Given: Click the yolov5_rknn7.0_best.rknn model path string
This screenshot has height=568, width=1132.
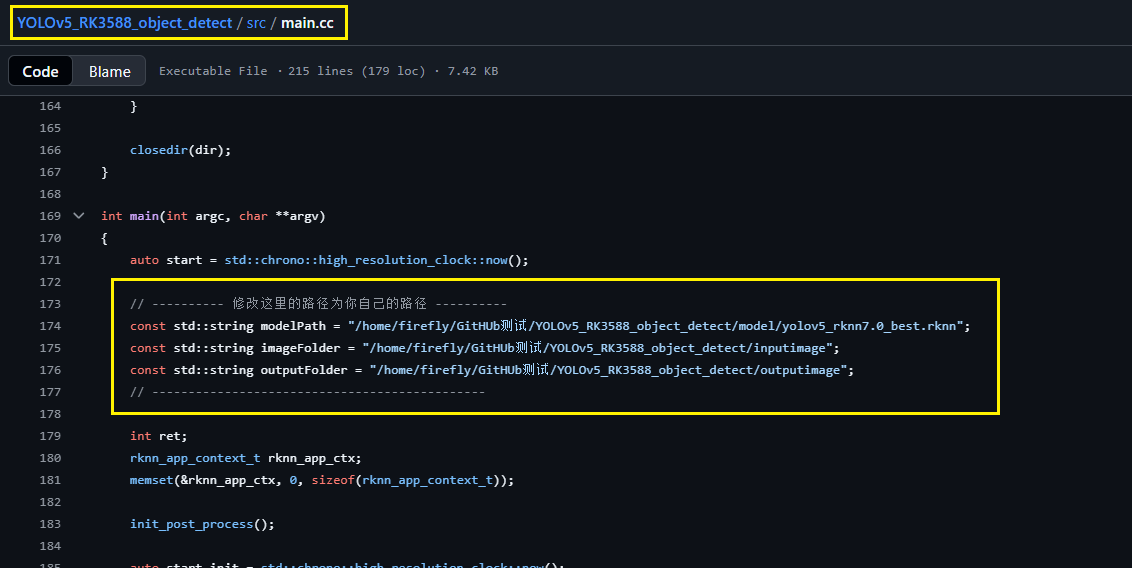Looking at the screenshot, I should click(656, 326).
